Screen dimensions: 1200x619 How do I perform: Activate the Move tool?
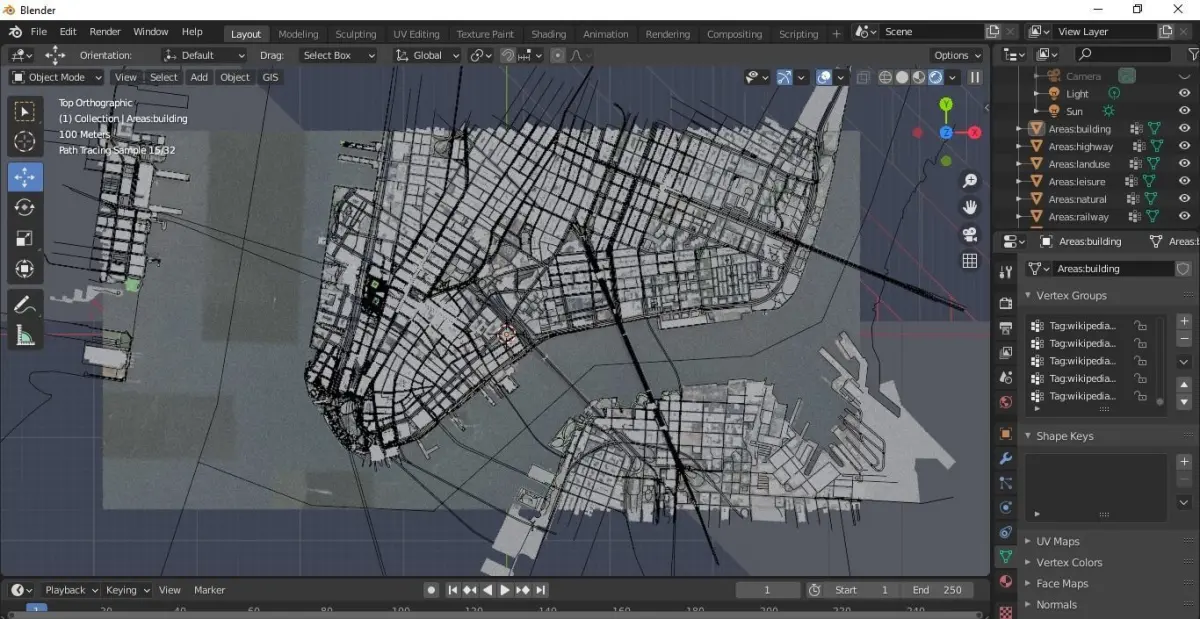click(25, 176)
